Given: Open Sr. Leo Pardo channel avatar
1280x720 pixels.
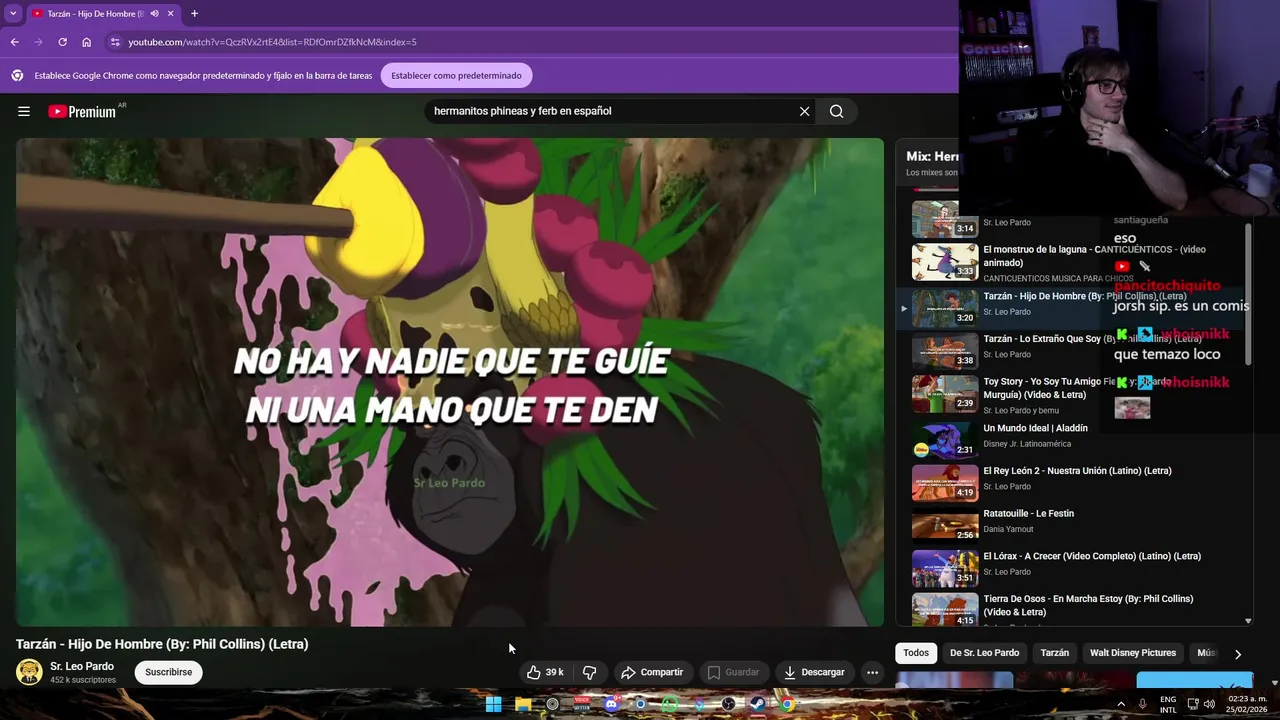Looking at the screenshot, I should click(x=29, y=672).
